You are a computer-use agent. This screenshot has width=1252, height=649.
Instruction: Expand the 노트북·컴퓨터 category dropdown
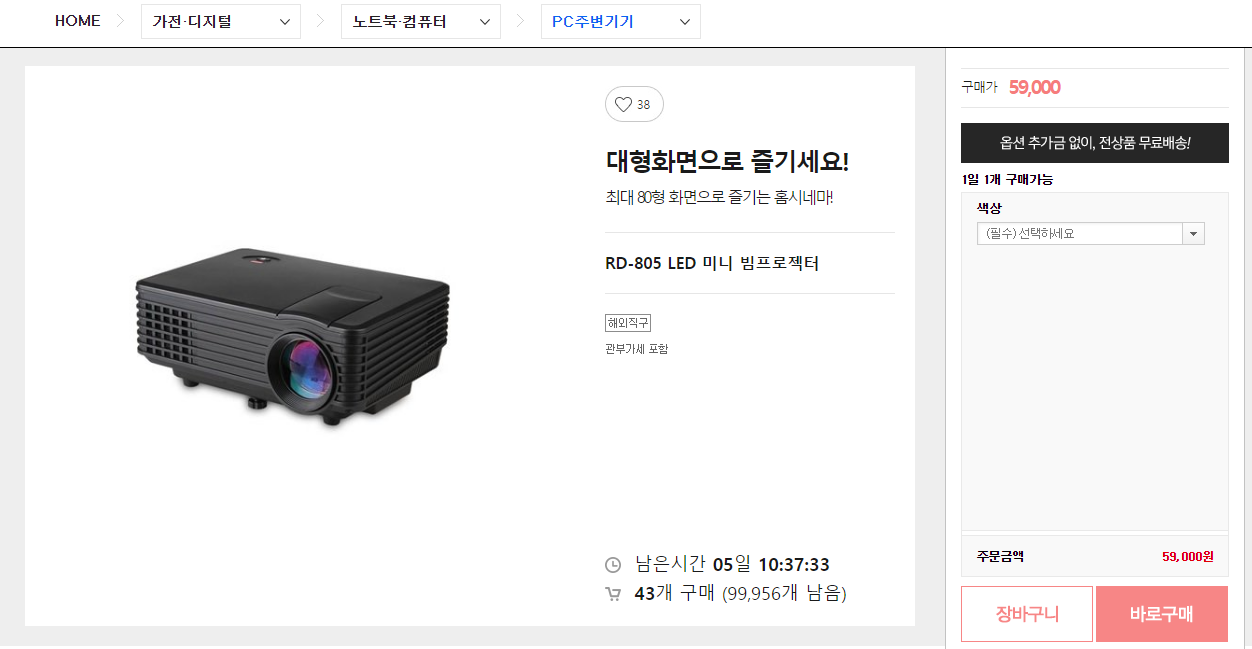[421, 21]
